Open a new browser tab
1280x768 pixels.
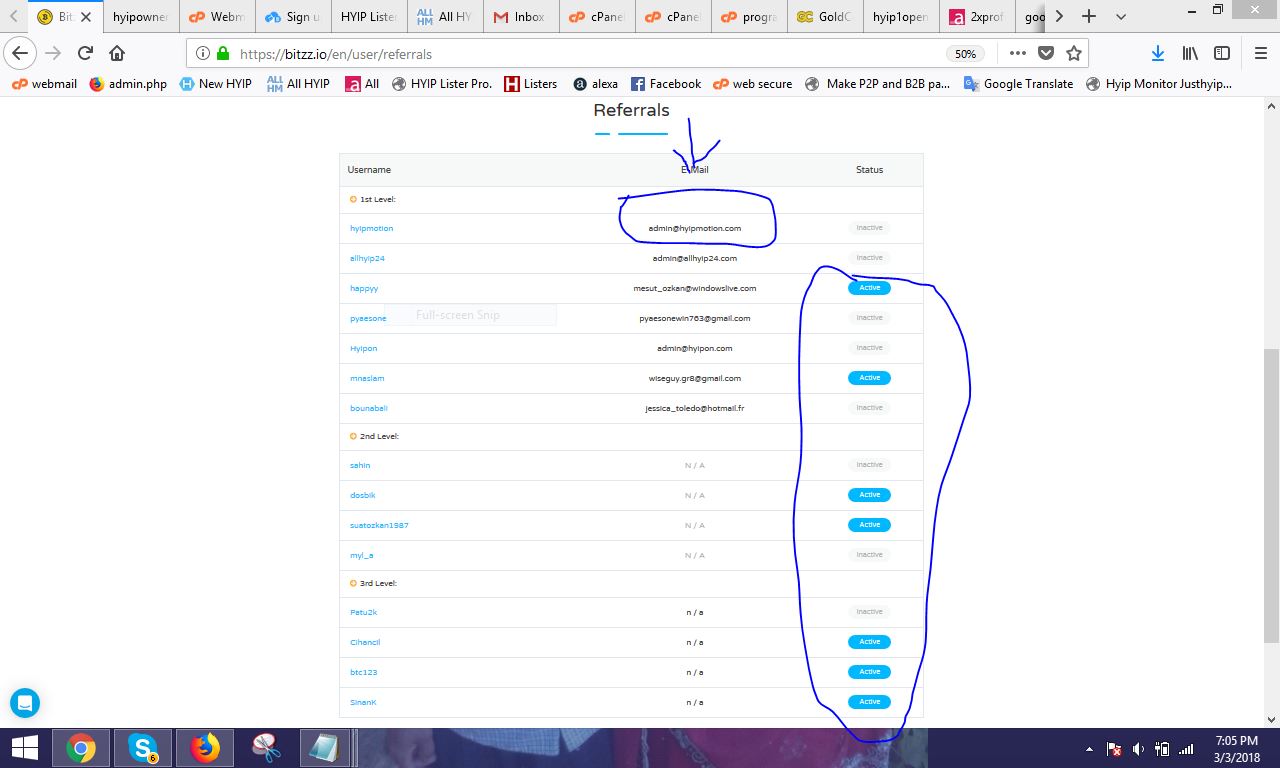point(1089,16)
